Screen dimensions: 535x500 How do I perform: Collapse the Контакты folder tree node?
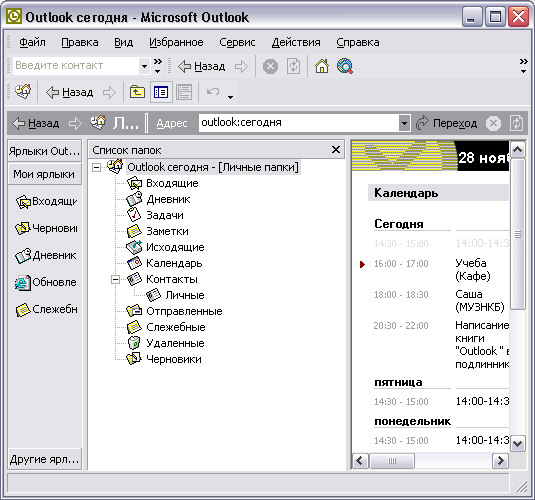(x=116, y=280)
